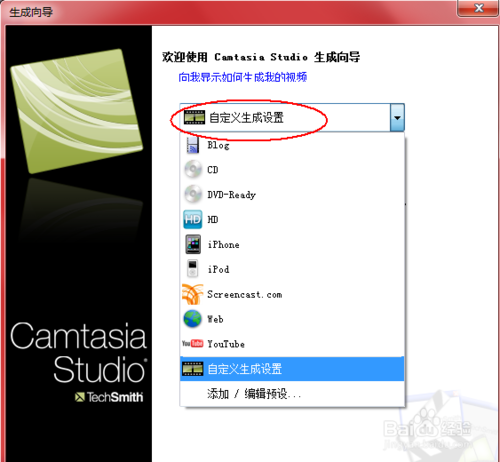Choose the blue HD icon
500x462 pixels.
[x=193, y=219]
